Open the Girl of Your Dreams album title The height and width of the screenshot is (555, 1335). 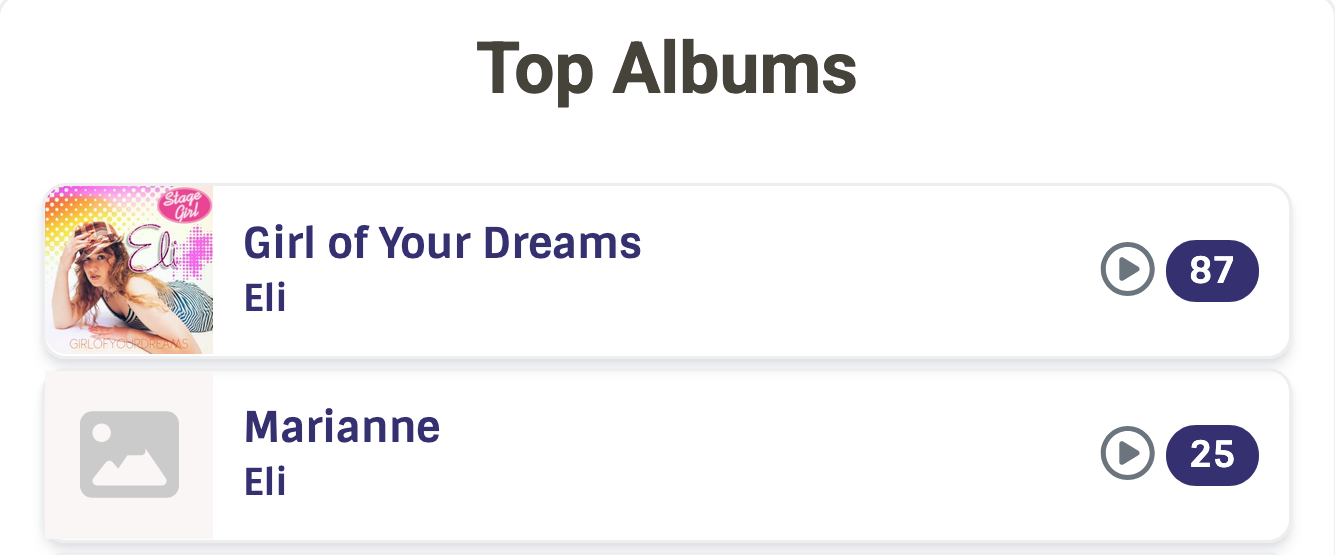click(442, 243)
